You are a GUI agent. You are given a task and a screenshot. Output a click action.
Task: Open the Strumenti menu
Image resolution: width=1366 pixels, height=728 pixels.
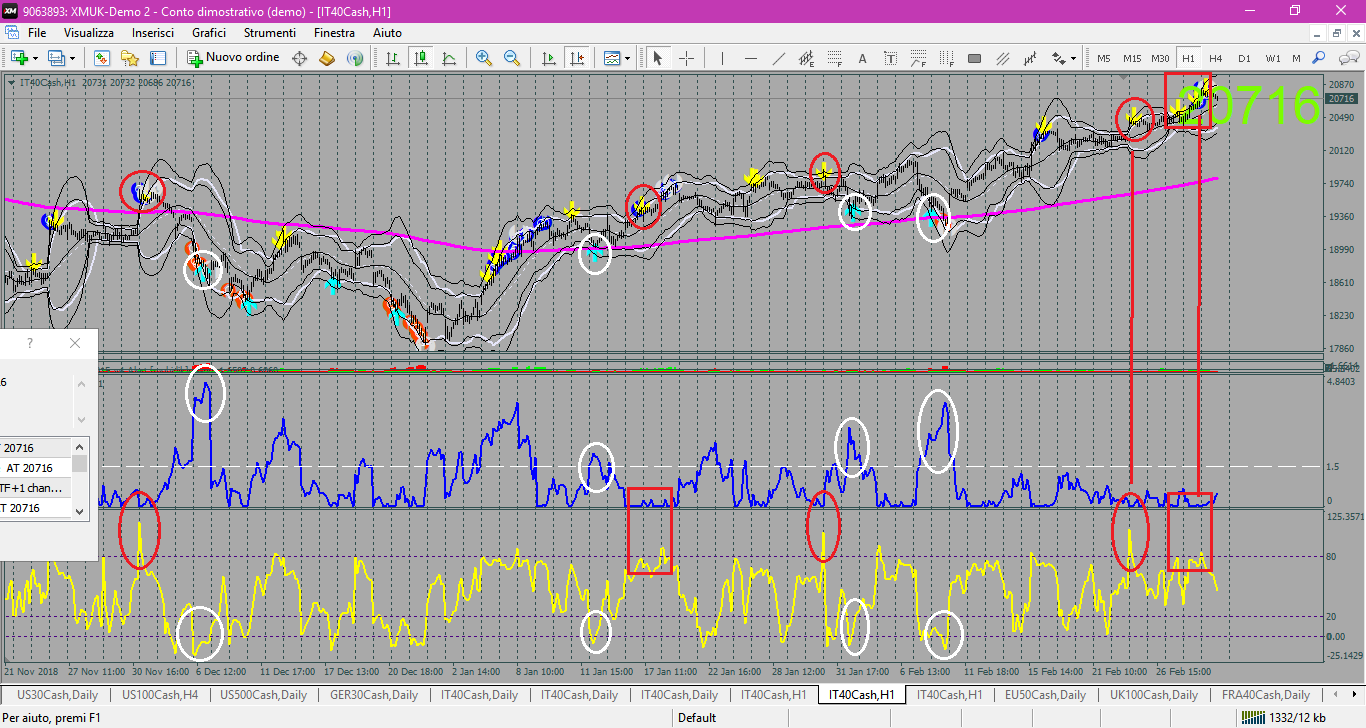270,33
